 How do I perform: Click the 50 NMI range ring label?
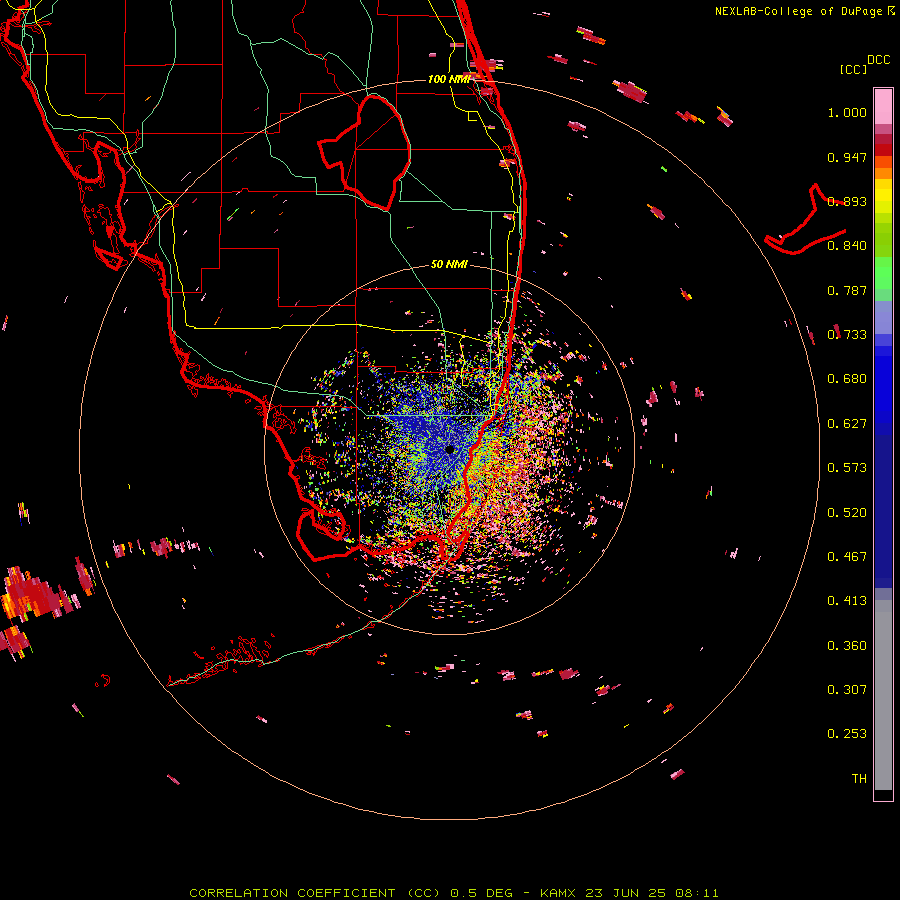point(449,264)
